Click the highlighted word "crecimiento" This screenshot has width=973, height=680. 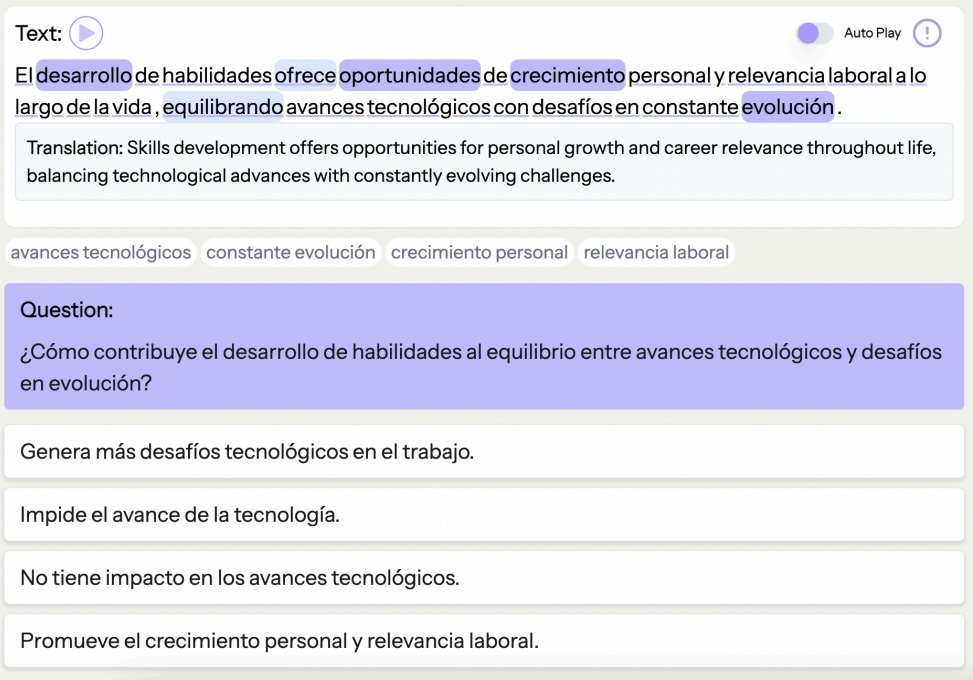click(567, 75)
